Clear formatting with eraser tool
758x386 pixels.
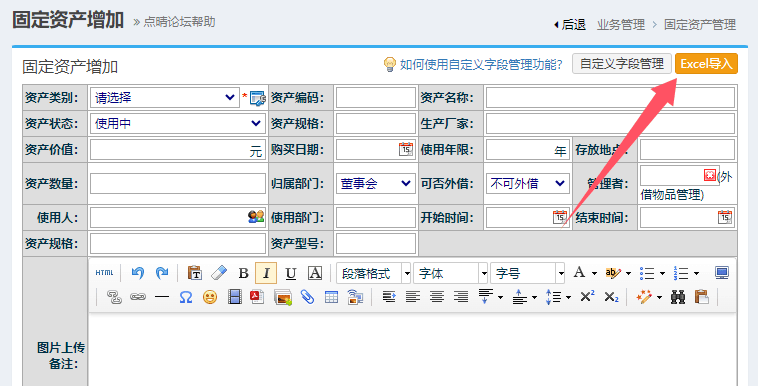point(219,273)
